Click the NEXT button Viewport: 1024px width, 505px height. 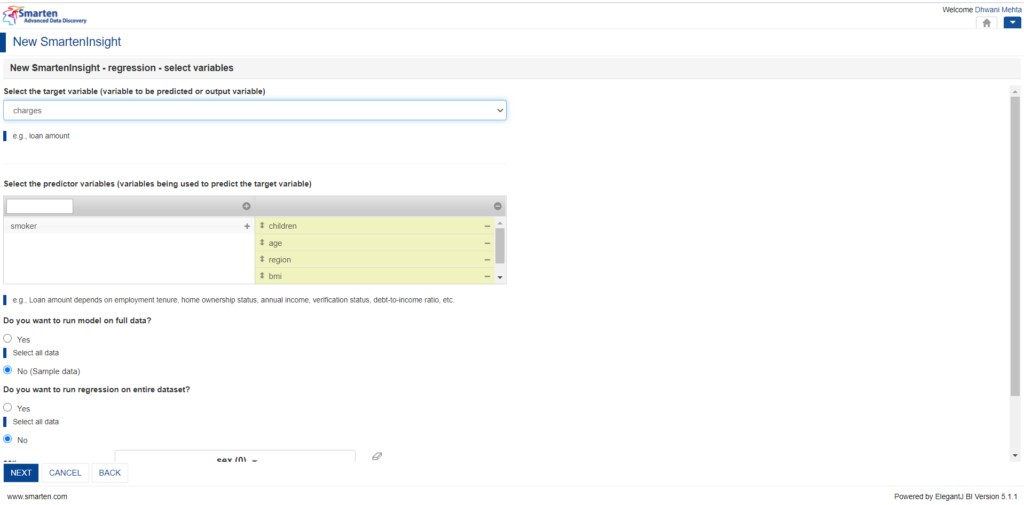[x=21, y=473]
